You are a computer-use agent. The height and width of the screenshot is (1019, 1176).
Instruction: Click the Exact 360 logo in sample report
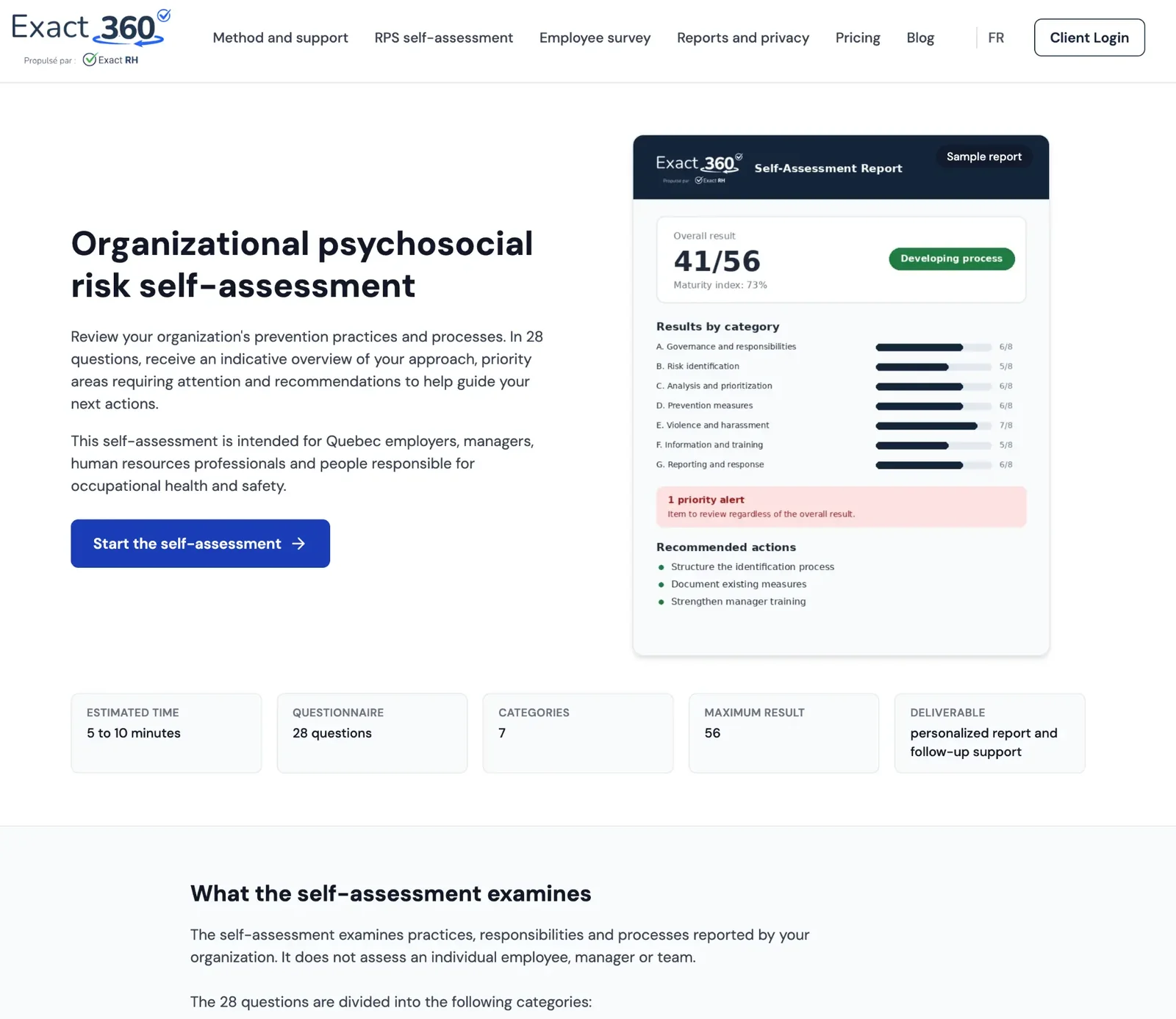coord(698,168)
